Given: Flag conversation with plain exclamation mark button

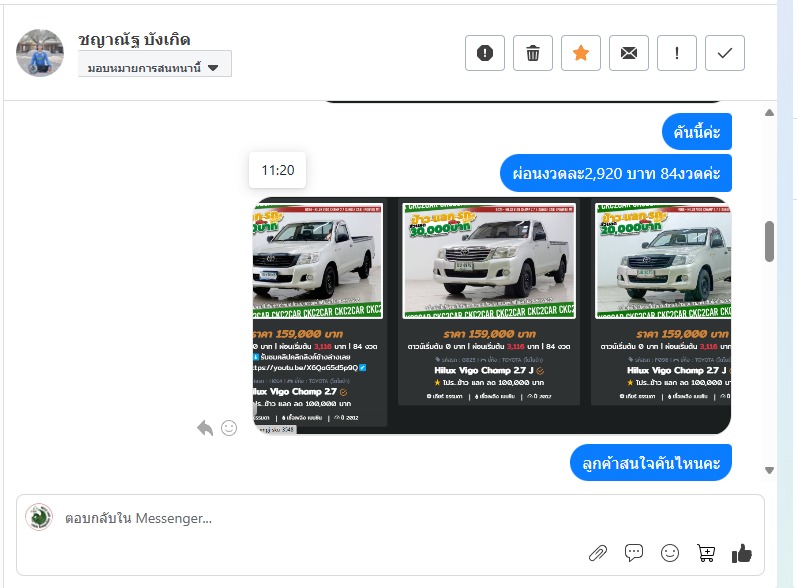Looking at the screenshot, I should pyautogui.click(x=677, y=53).
